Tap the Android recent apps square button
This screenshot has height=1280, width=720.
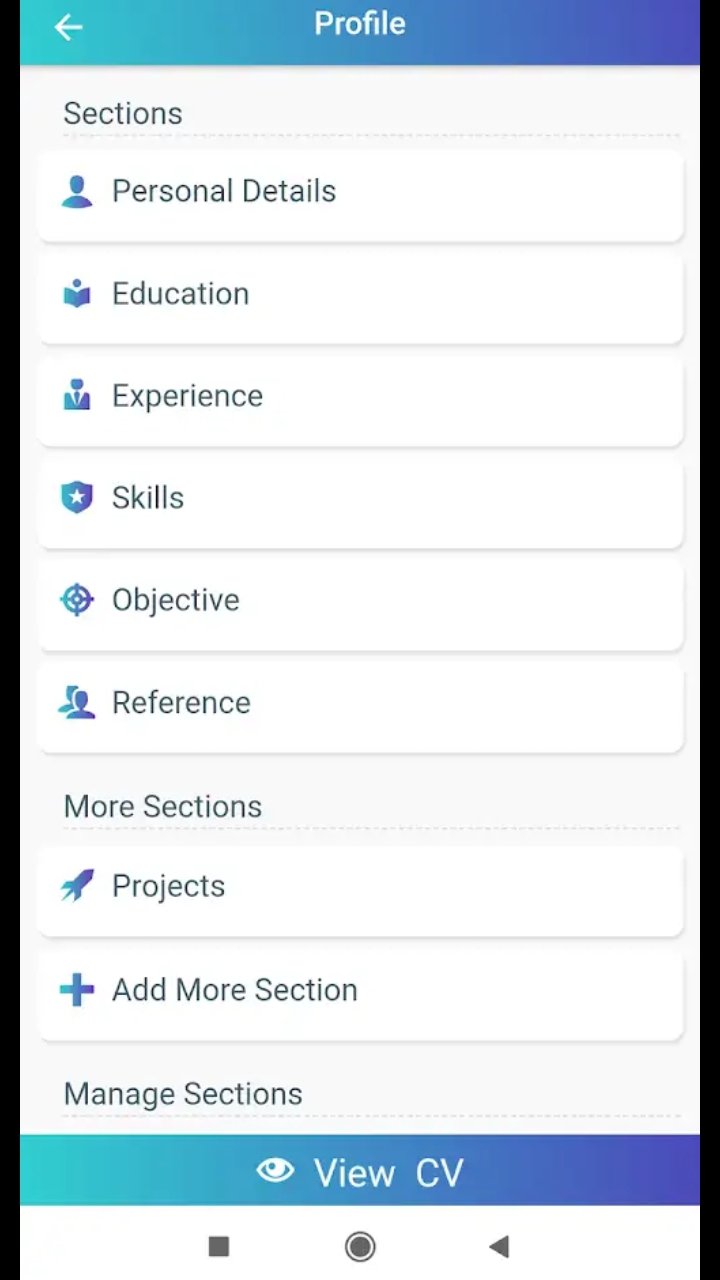[219, 1246]
